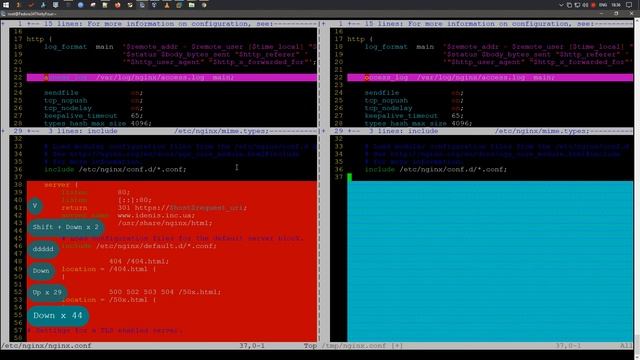Click the /etc/nginx/nginx.conf status line
This screenshot has height=360, width=640.
46,346
